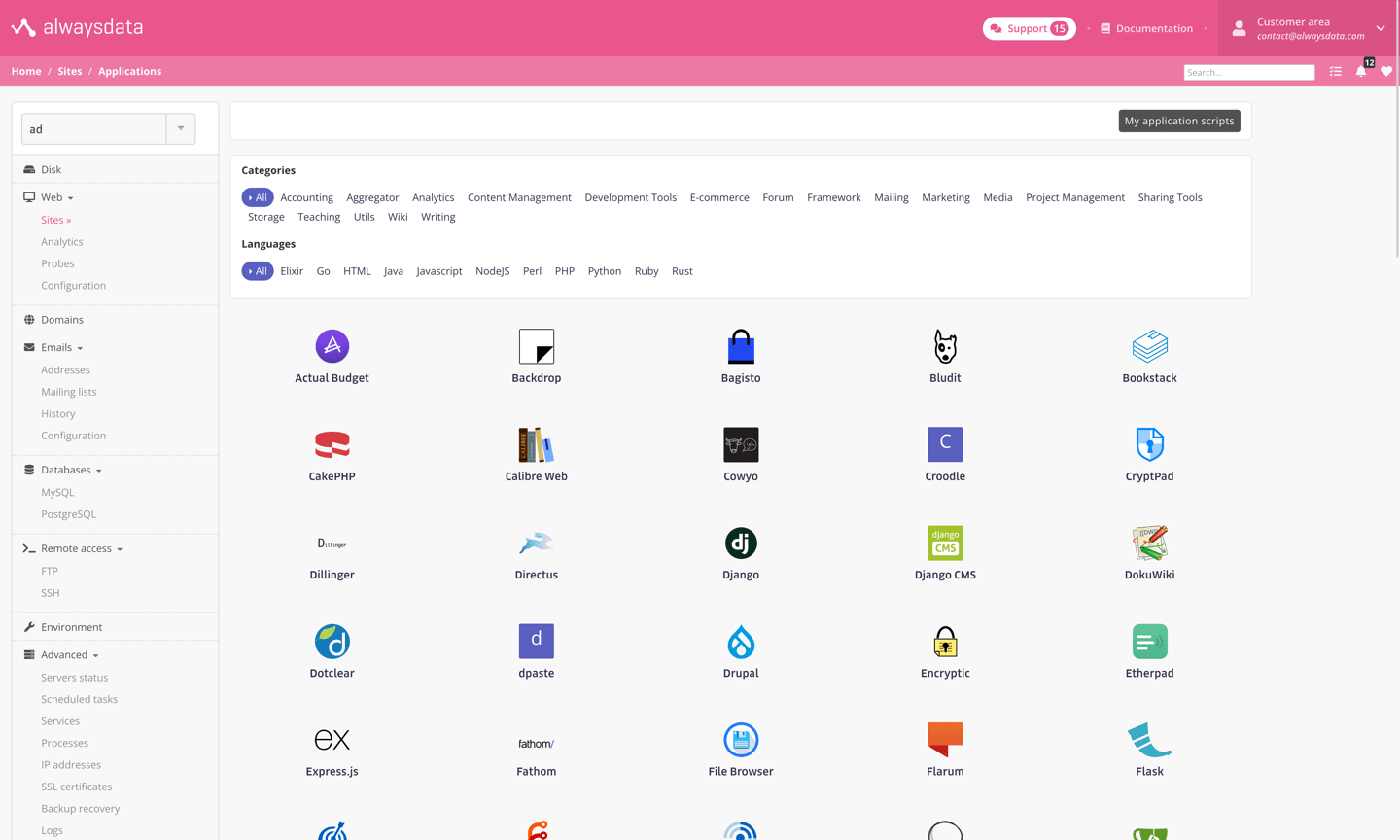This screenshot has height=840, width=1400.
Task: Open Scheduled tasks page
Action: point(79,699)
